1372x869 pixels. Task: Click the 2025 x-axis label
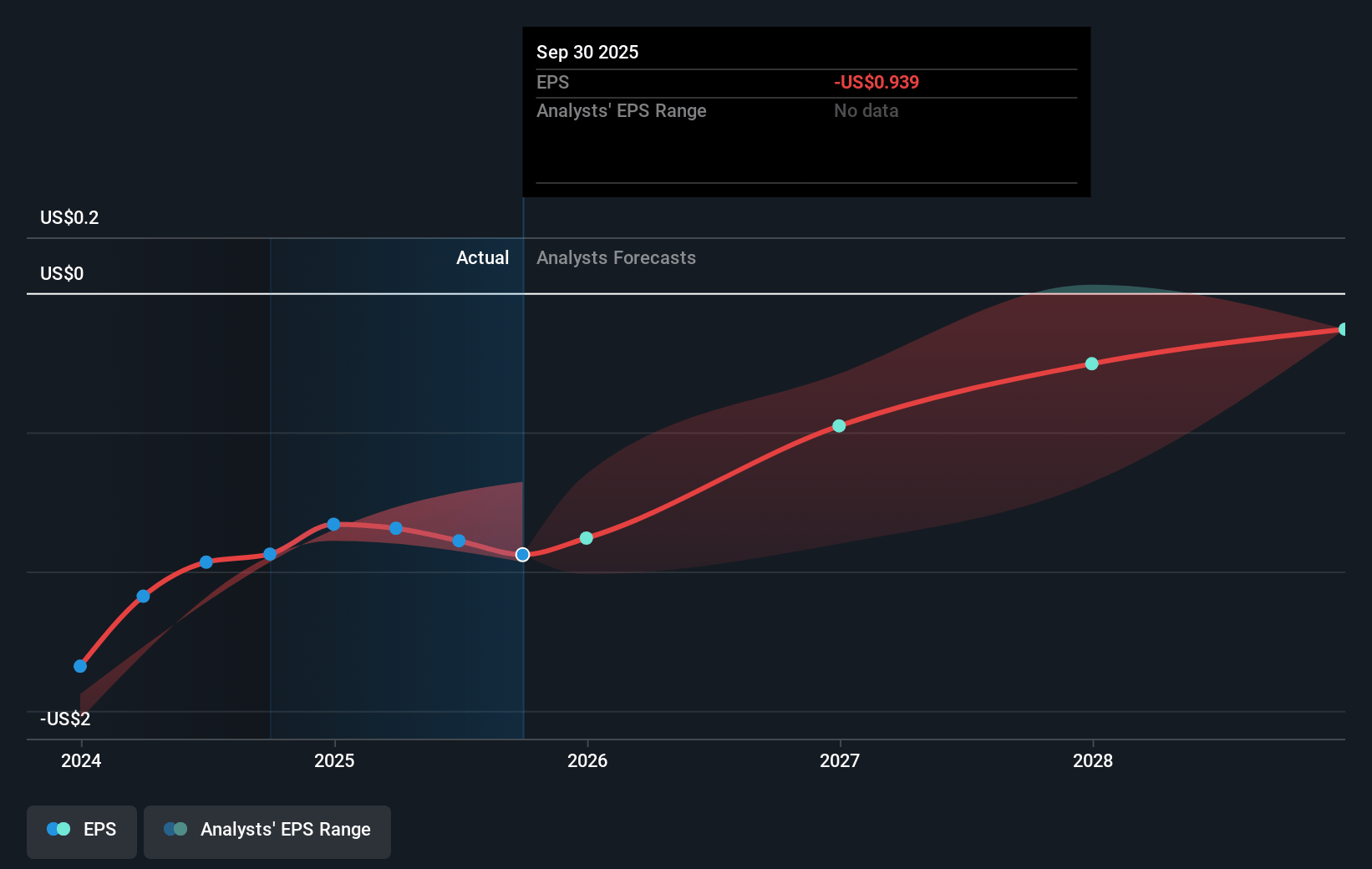334,760
